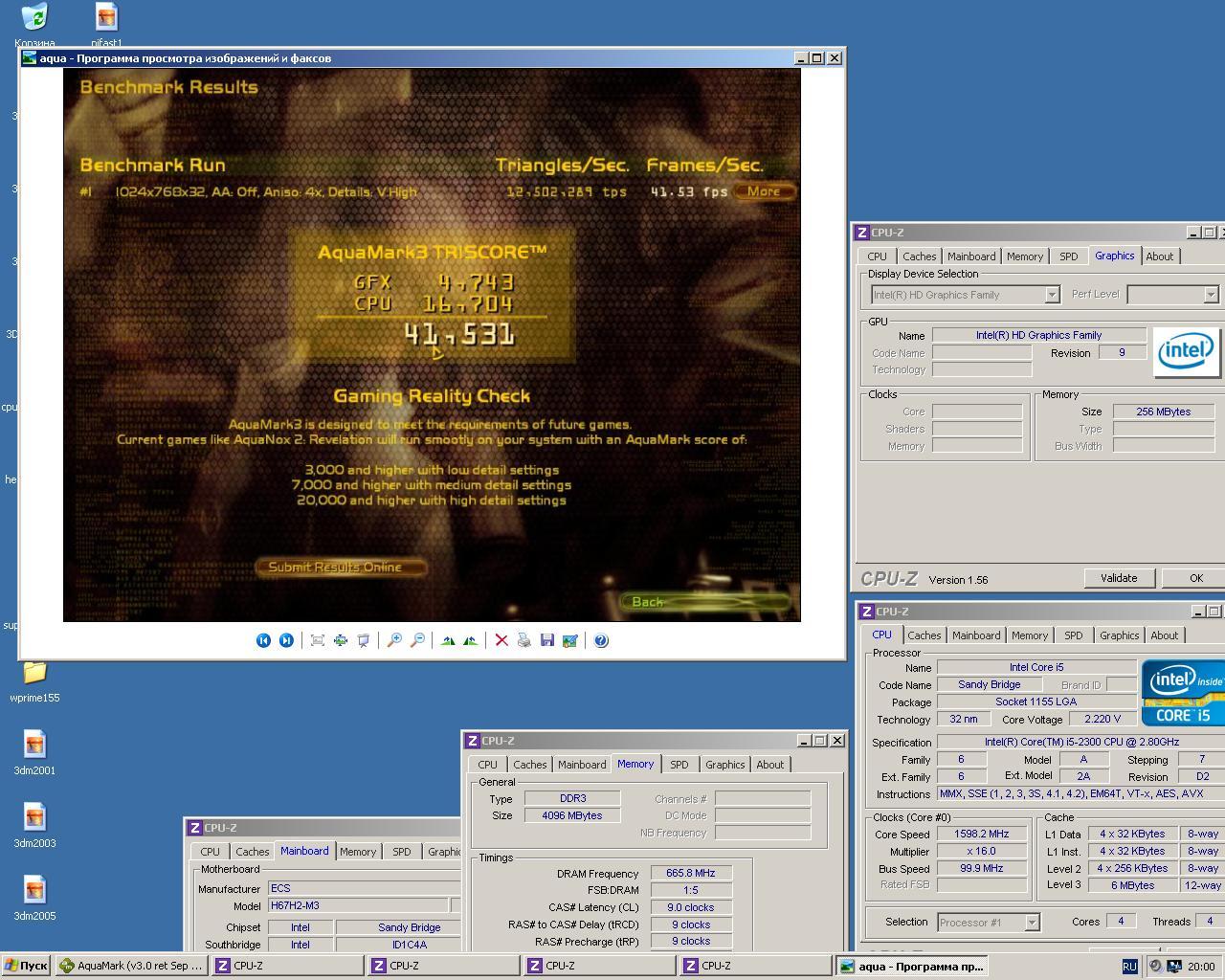
Task: Click system tray clock showing 20:00
Action: [x=1201, y=967]
